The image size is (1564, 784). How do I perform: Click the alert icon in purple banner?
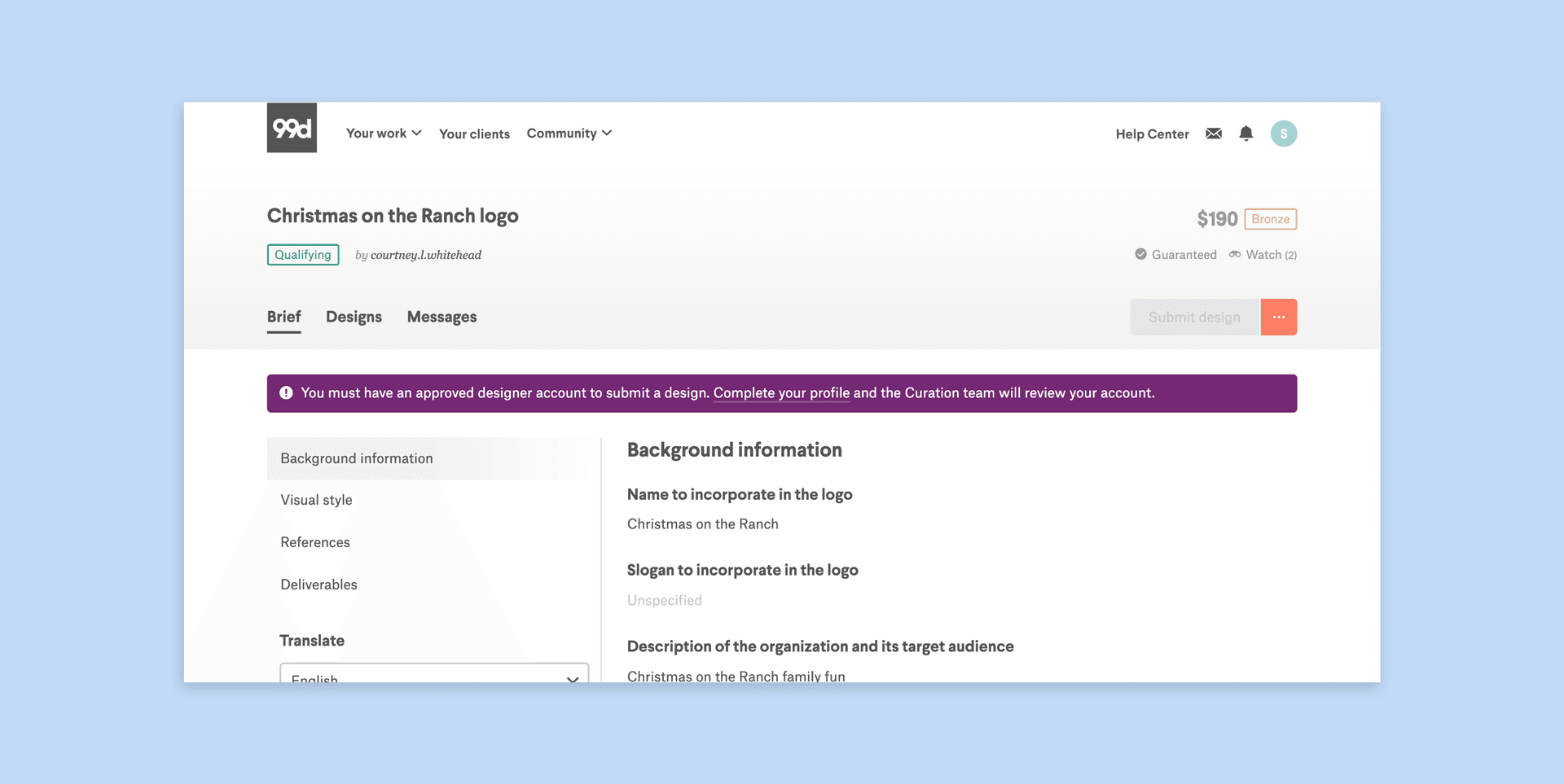286,393
